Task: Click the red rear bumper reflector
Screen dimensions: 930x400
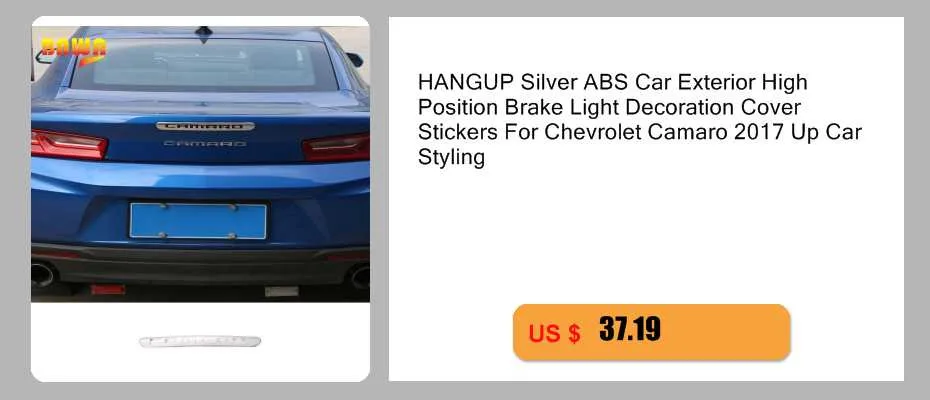Action: point(108,290)
